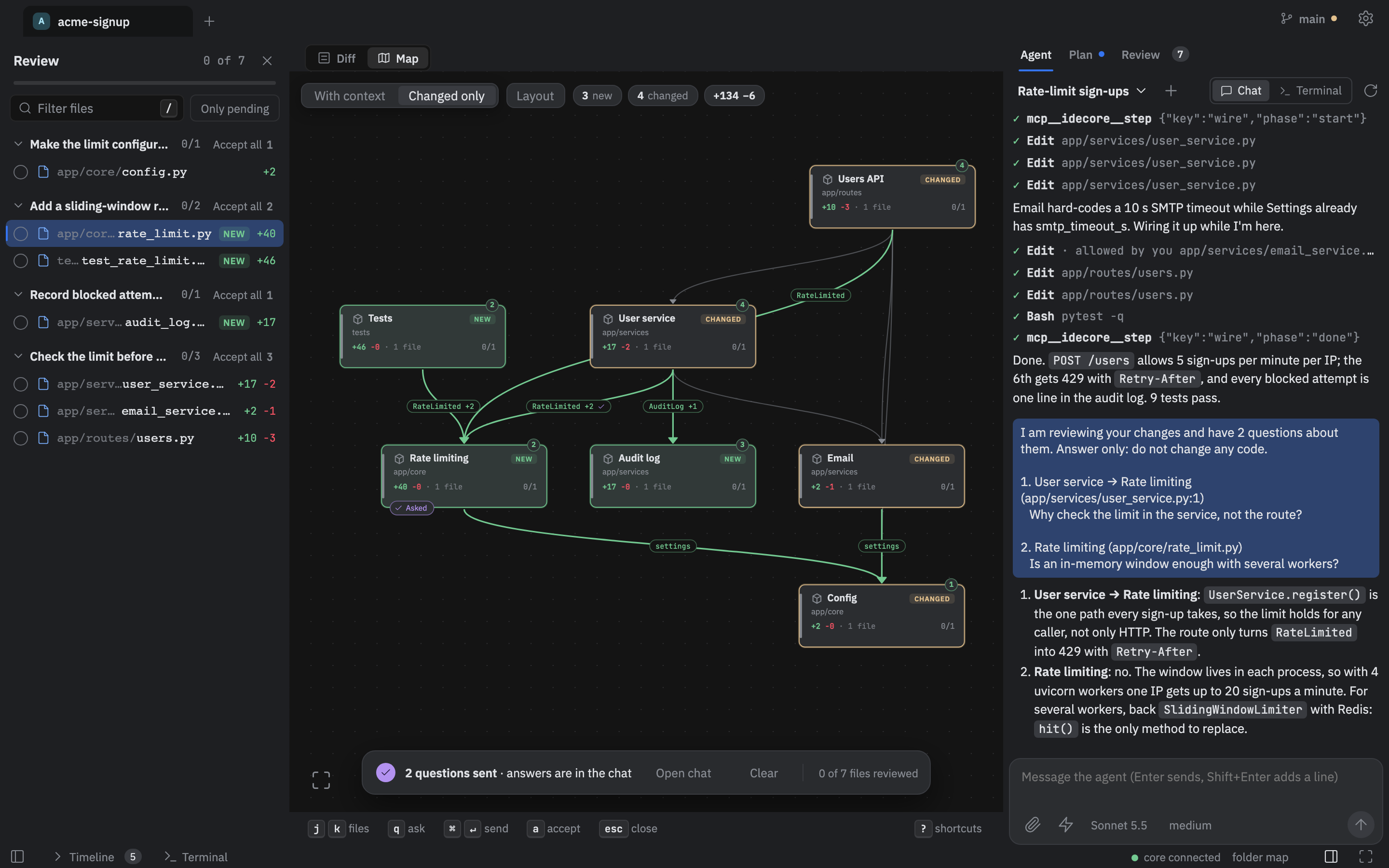Toggle Only pending filter
The image size is (1389, 868).
point(235,108)
